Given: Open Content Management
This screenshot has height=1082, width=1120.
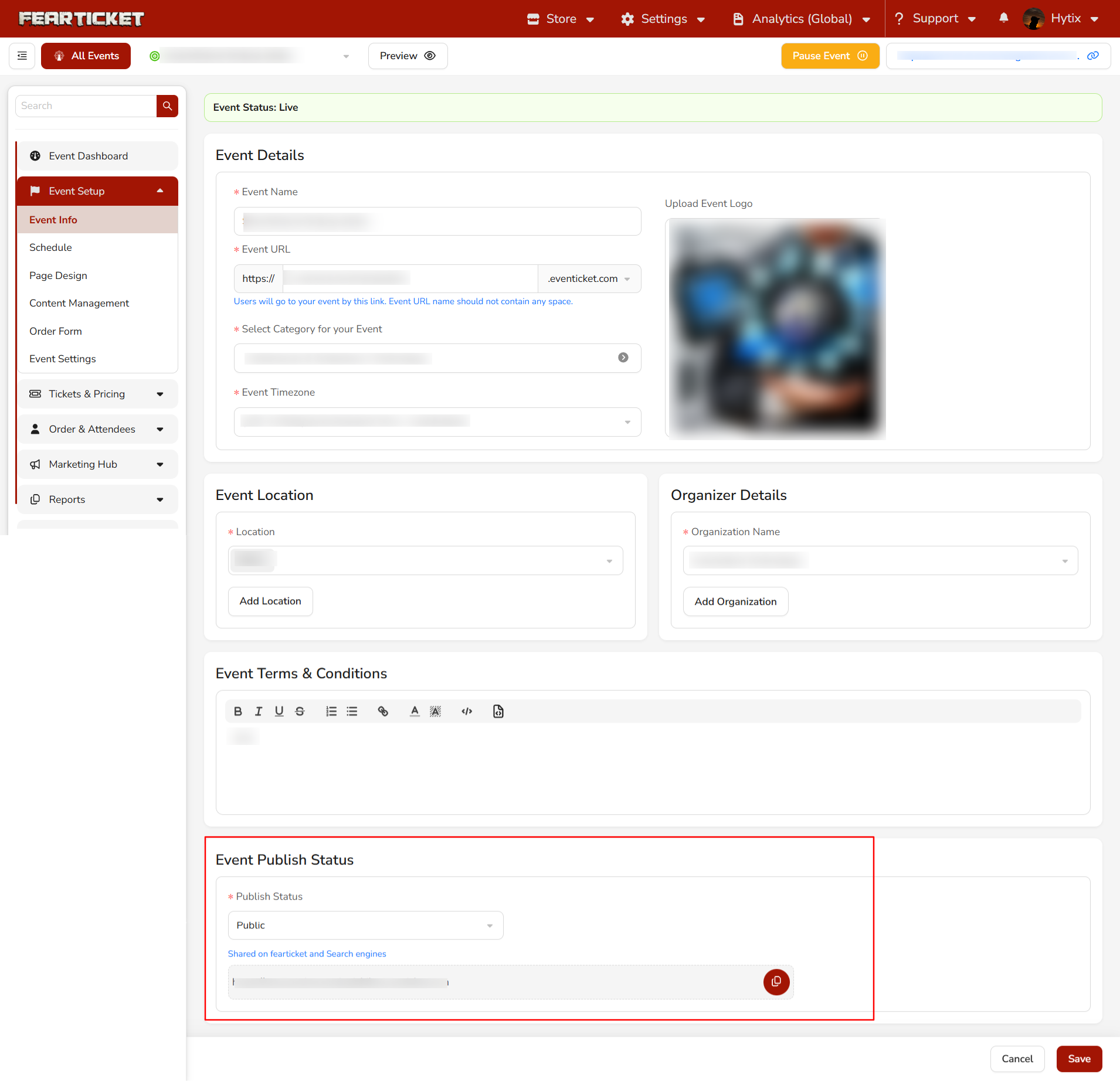Looking at the screenshot, I should point(97,303).
